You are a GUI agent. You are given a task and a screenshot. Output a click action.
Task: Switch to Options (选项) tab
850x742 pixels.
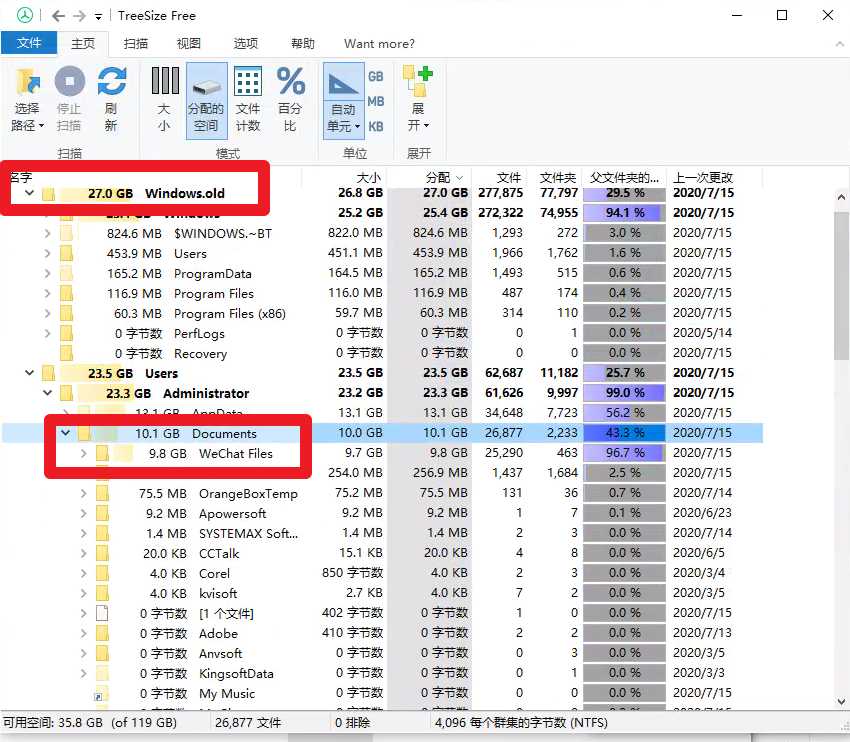click(246, 43)
